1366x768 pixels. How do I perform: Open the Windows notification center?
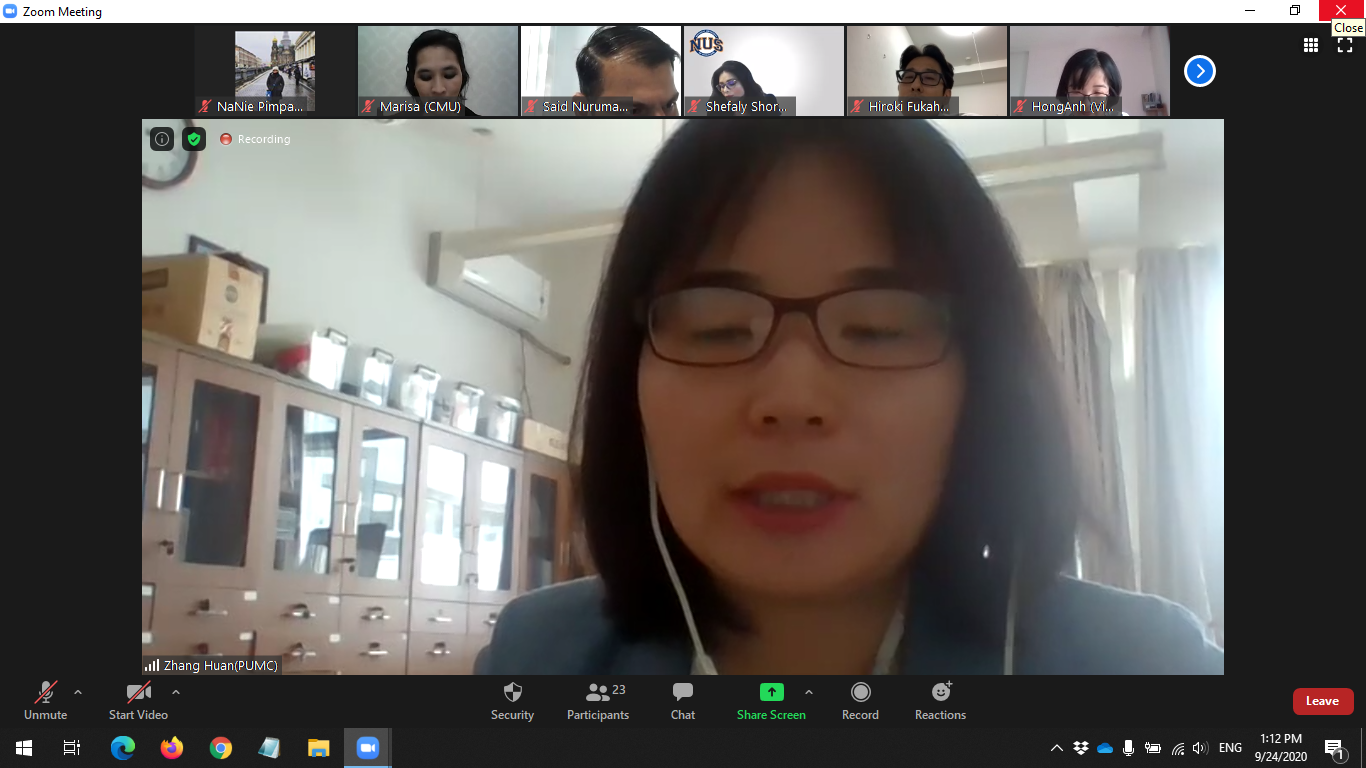coord(1334,748)
